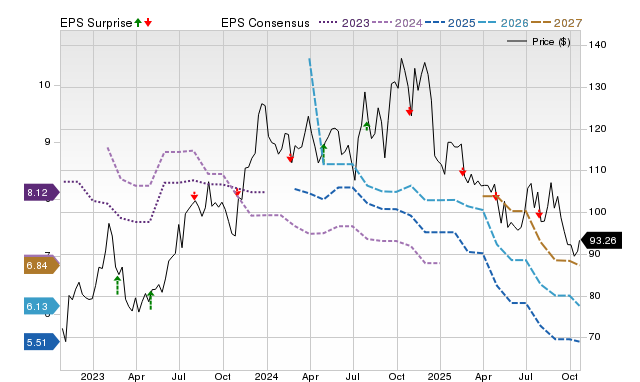The width and height of the screenshot is (640, 382).
Task: Toggle the 2023 consensus legend entry
Action: 344,23
